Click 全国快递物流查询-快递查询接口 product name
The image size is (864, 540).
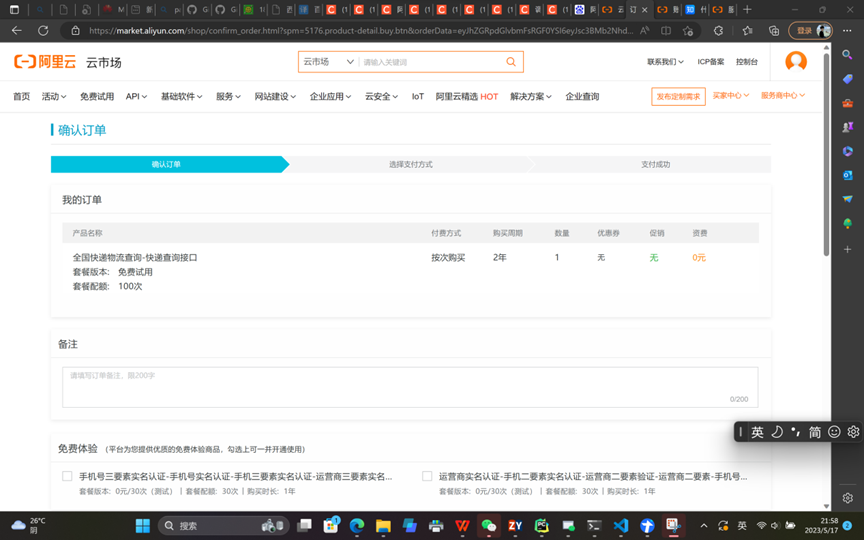coord(135,257)
